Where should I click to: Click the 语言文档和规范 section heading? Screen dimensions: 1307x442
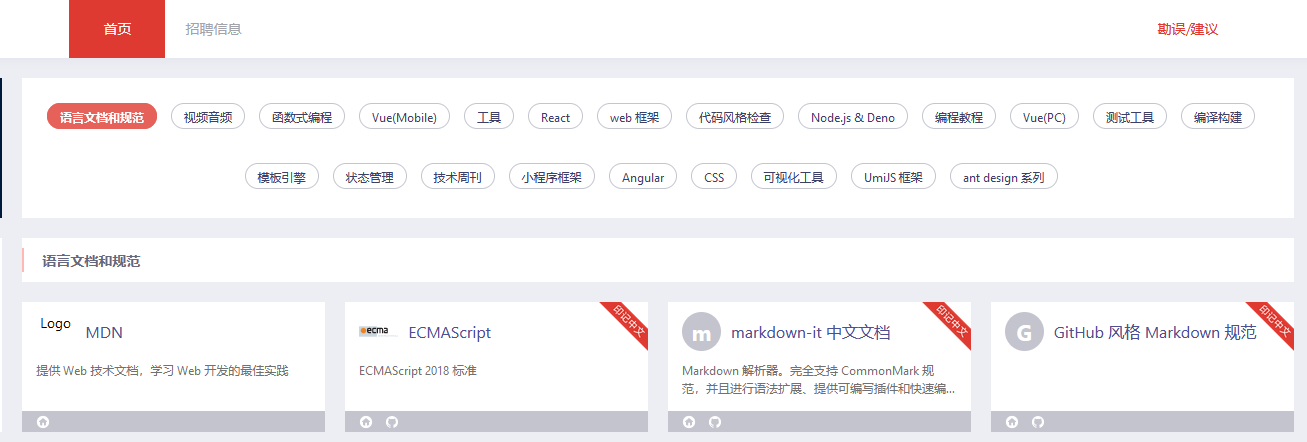(x=91, y=261)
